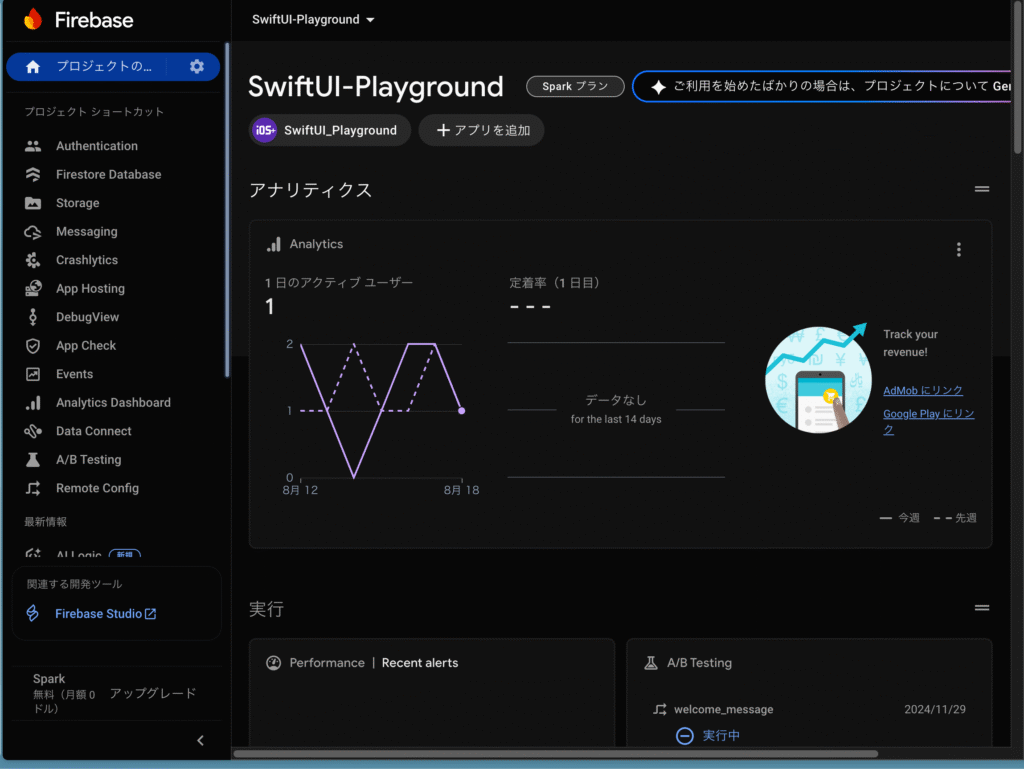Click the sidebar vertical scrollbar
Viewport: 1024px width, 769px height.
pyautogui.click(x=227, y=209)
